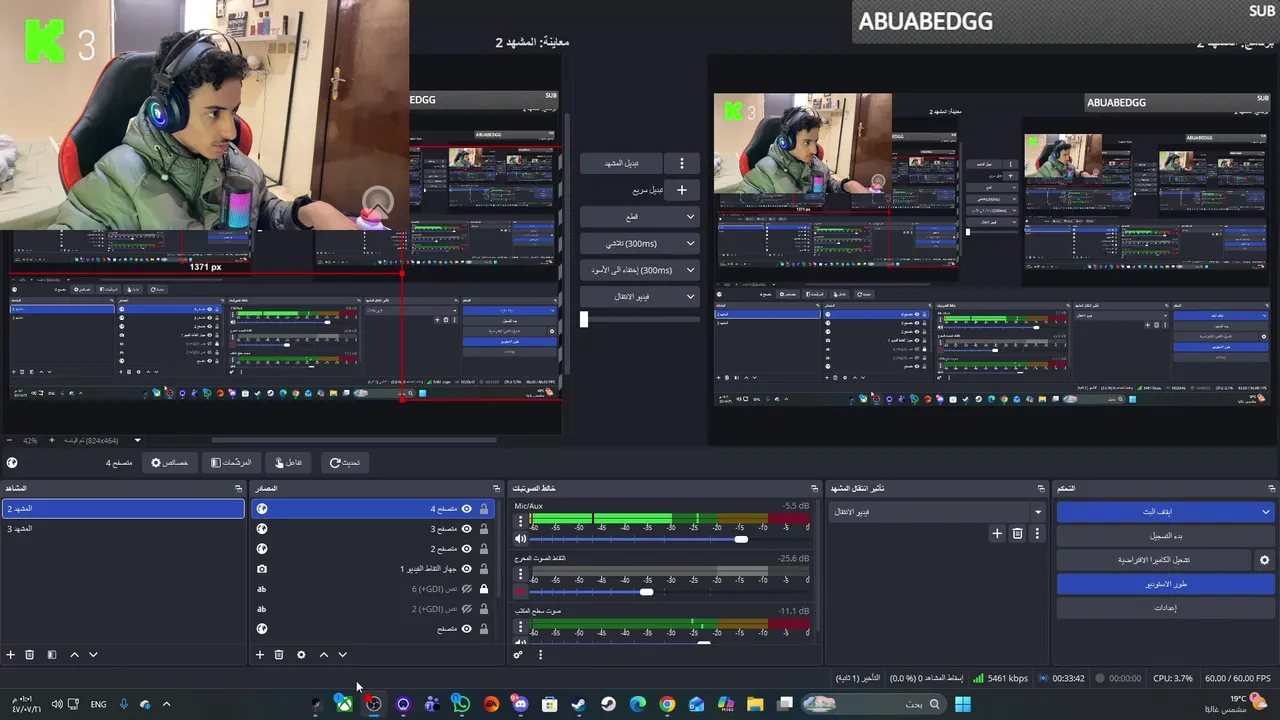The height and width of the screenshot is (720, 1280).
Task: Delete the selected scene via trash icon
Action: [30, 655]
